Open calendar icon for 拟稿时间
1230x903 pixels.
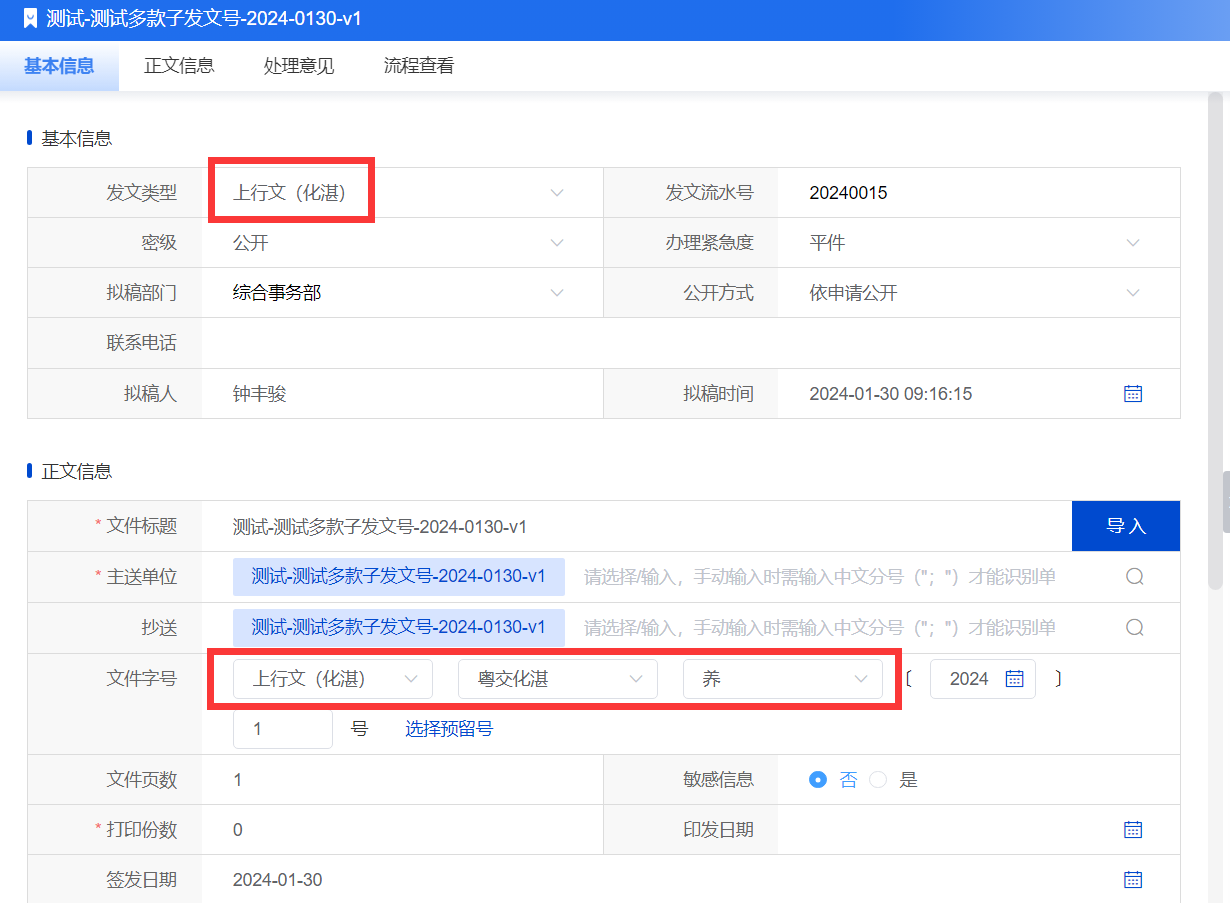tap(1132, 394)
